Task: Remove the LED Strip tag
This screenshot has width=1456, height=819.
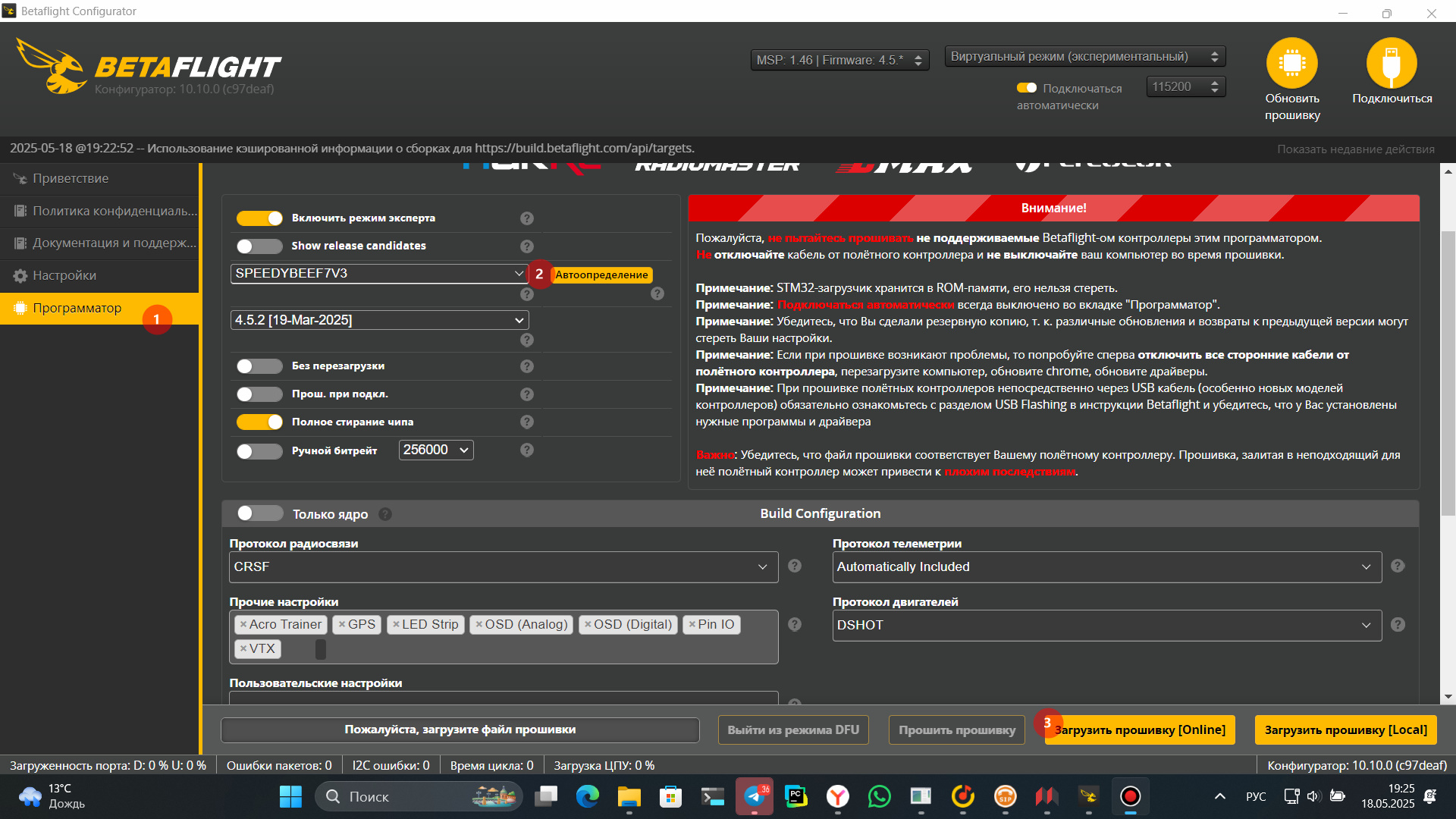Action: 396,624
